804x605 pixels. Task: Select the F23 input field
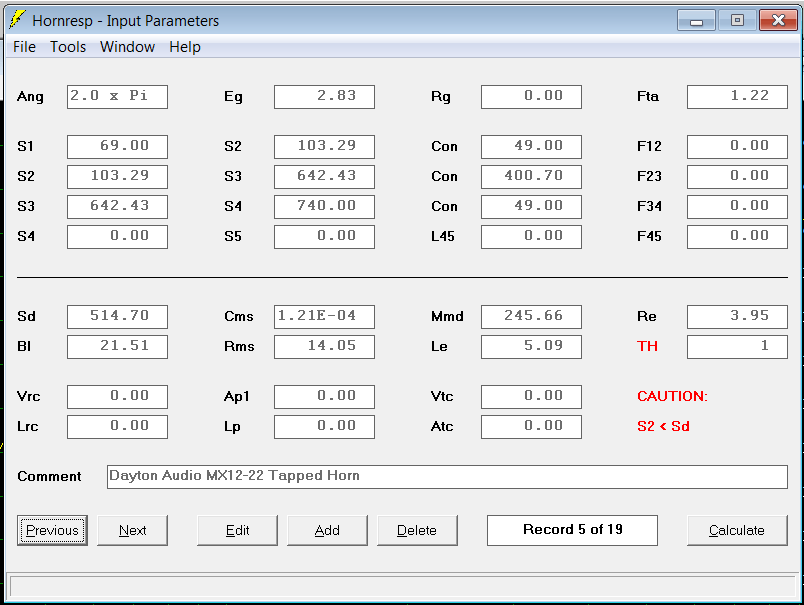pyautogui.click(x=737, y=177)
